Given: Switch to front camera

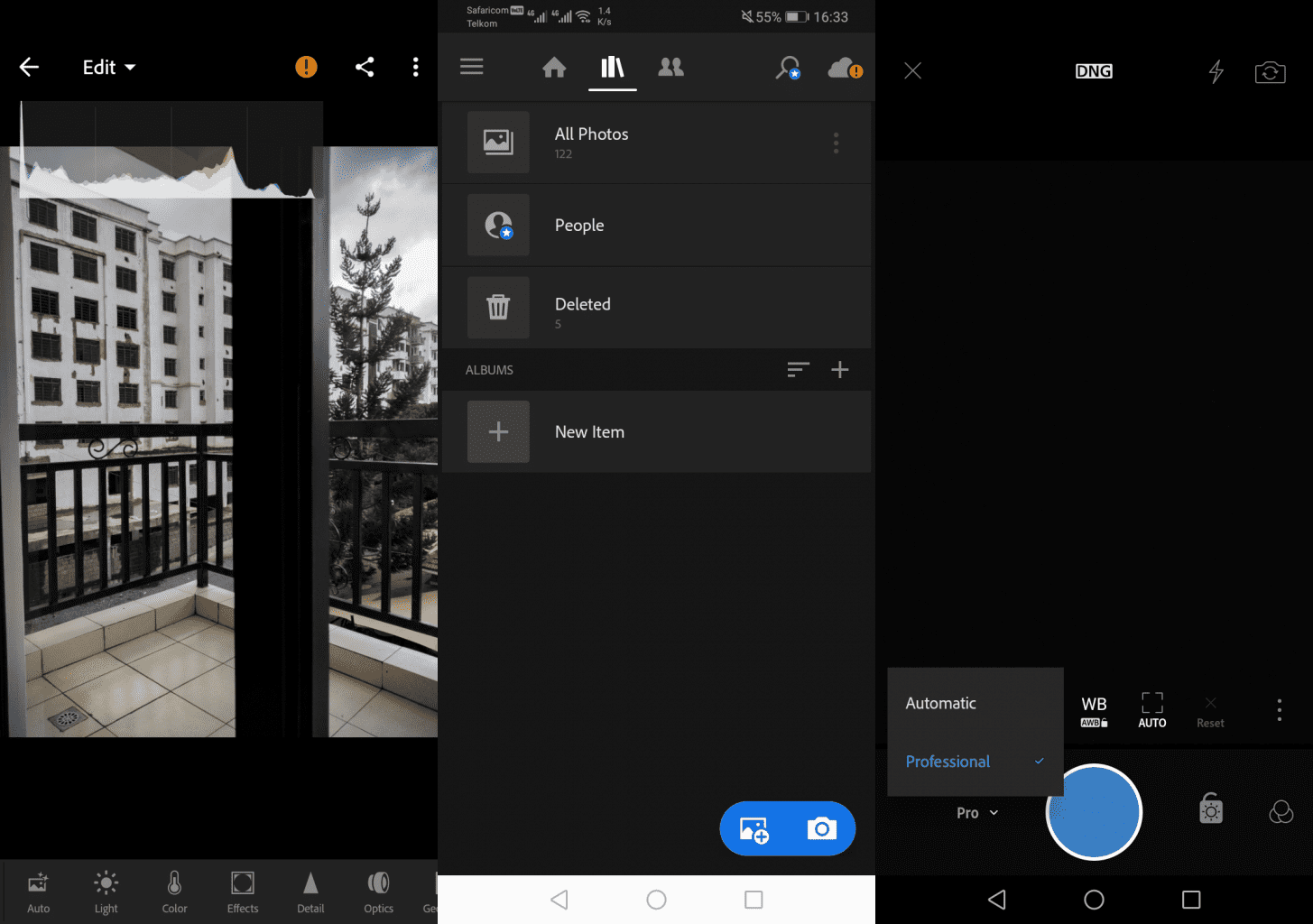Looking at the screenshot, I should pyautogui.click(x=1270, y=71).
